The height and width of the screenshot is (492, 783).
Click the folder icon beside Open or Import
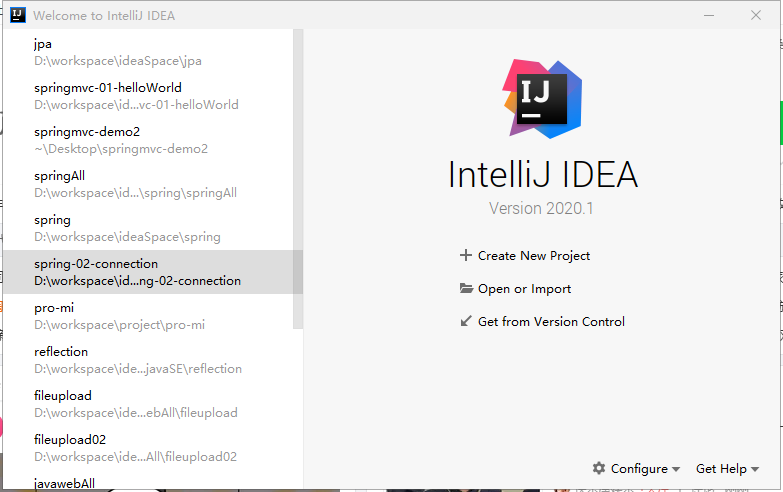(x=466, y=288)
